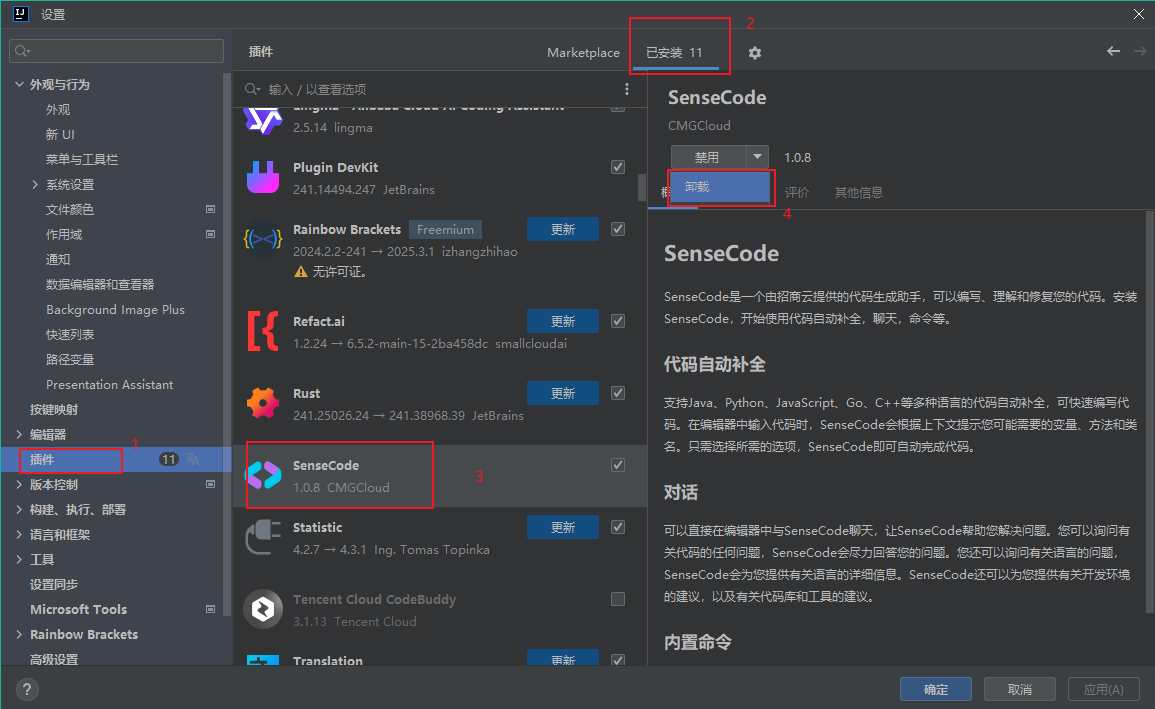Click the plugin list search magnifier
Viewport: 1155px width, 709px height.
point(253,89)
